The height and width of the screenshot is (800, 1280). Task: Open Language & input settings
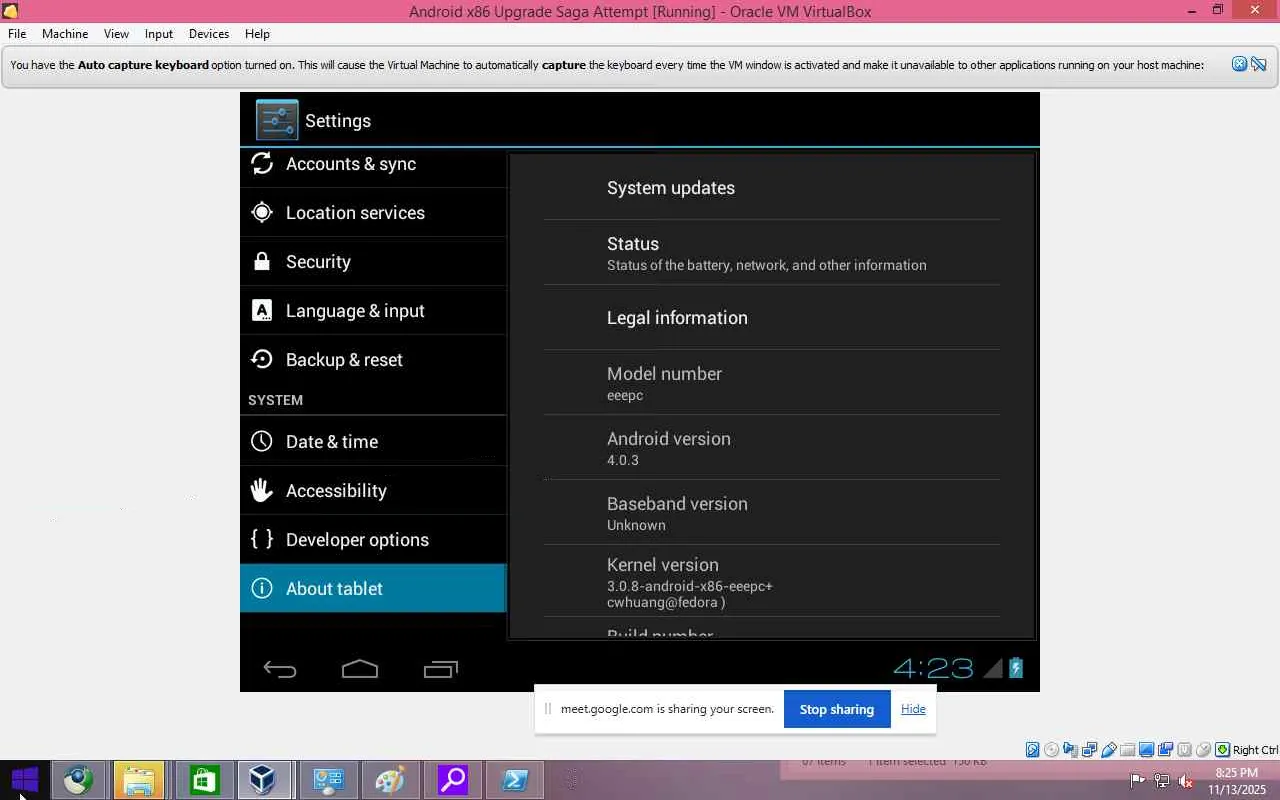pos(373,310)
